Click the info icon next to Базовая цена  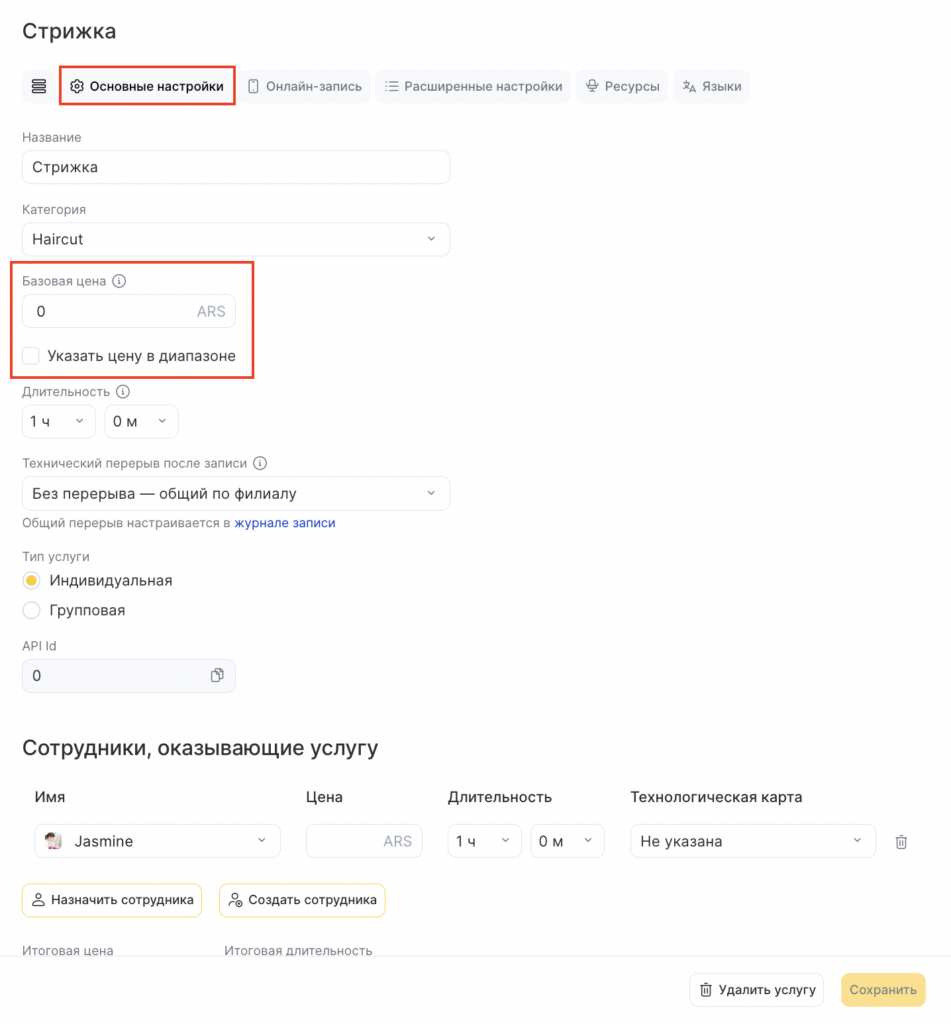tap(119, 281)
